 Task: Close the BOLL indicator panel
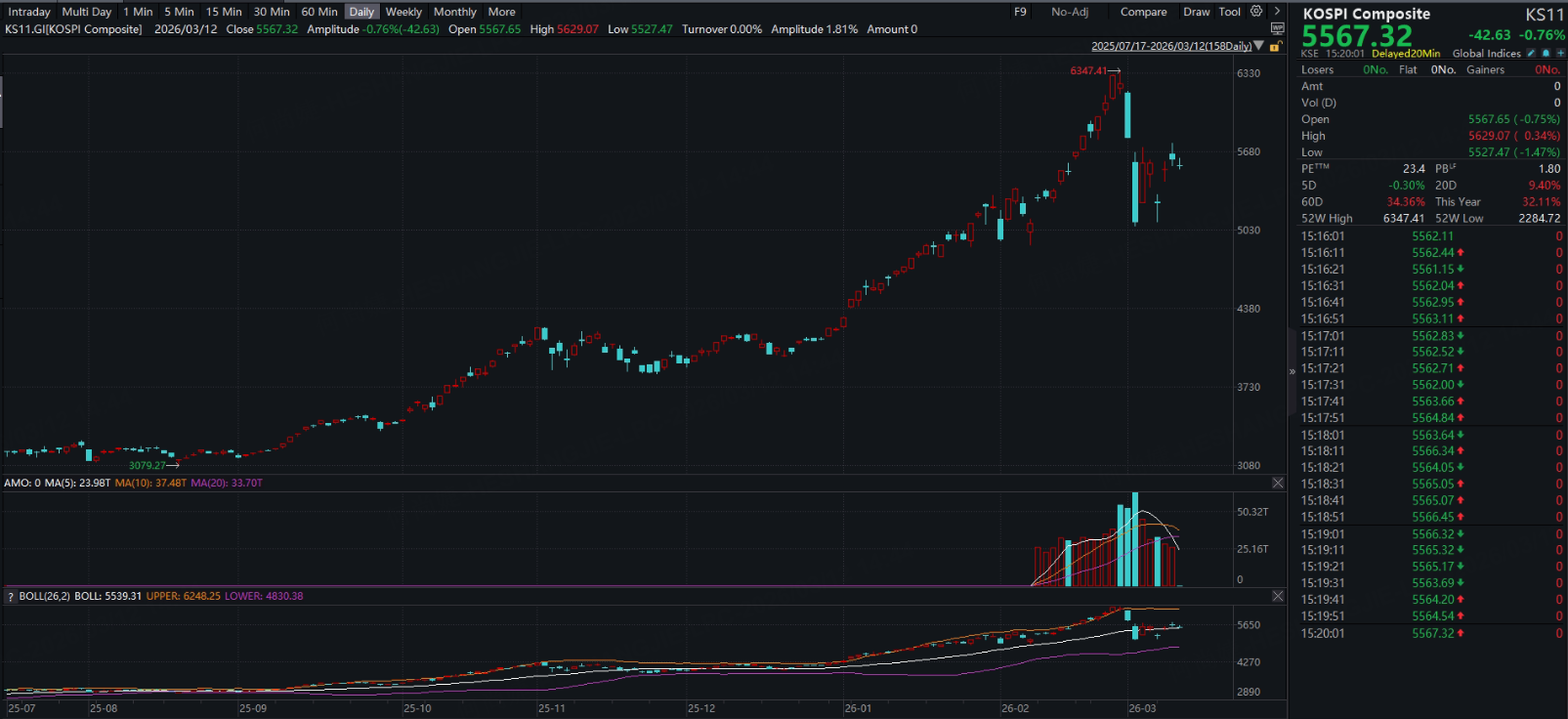coord(1277,596)
